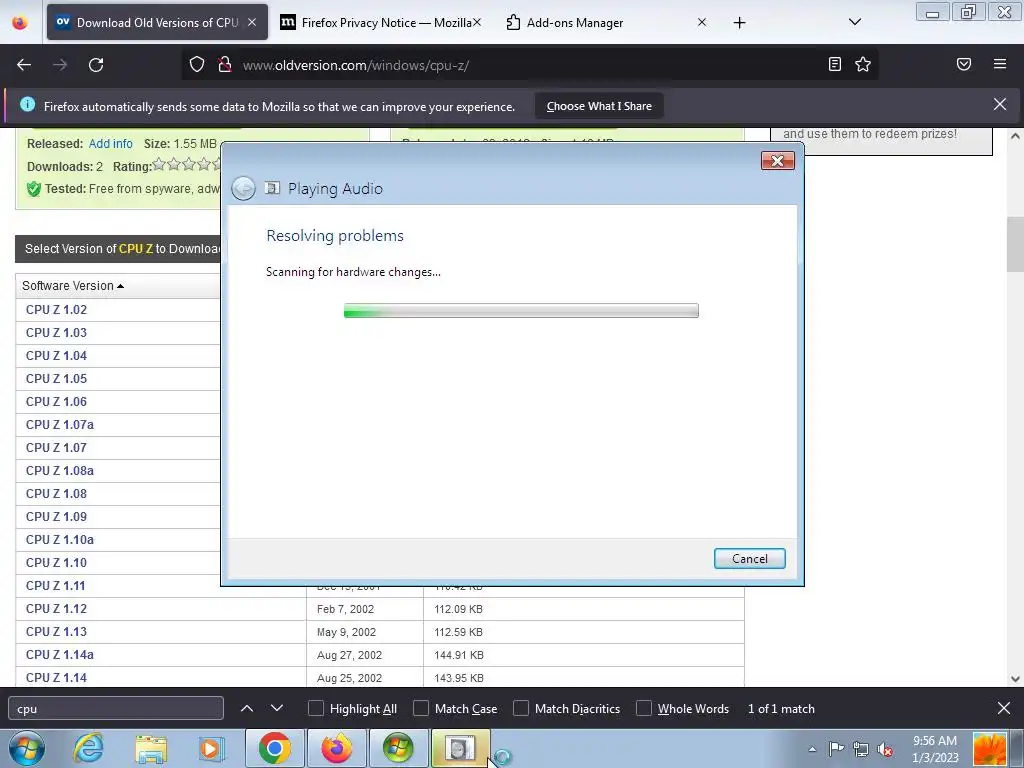The height and width of the screenshot is (768, 1024).
Task: Toggle reader view icon in address bar
Action: [835, 64]
